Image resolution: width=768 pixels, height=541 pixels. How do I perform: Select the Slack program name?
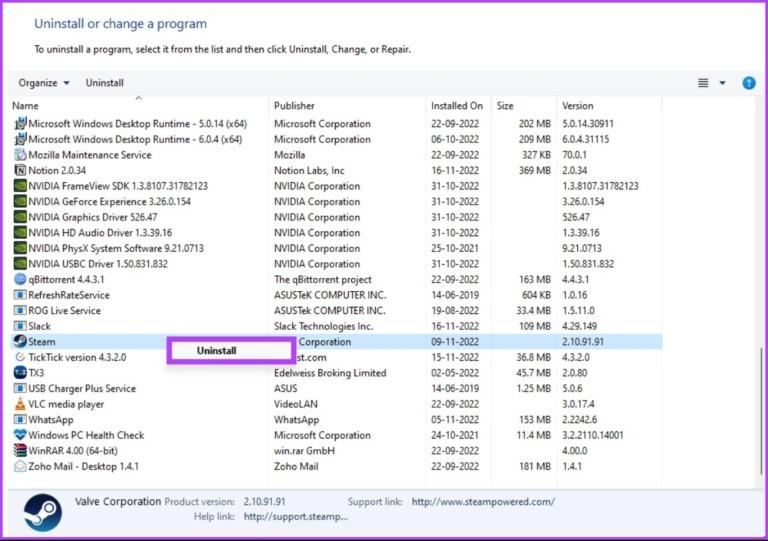point(39,326)
